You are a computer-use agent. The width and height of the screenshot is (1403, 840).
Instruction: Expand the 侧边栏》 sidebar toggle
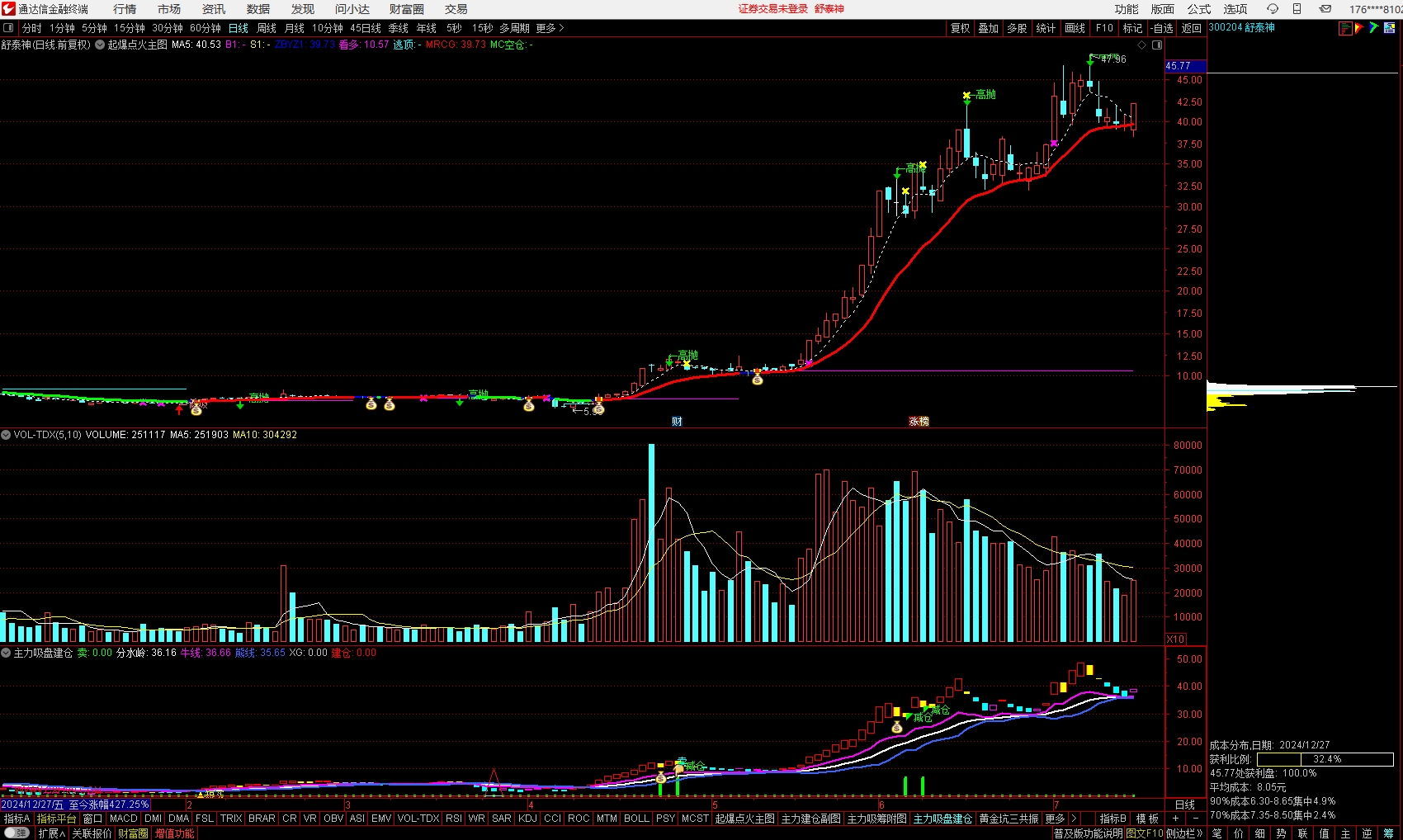pyautogui.click(x=1184, y=833)
